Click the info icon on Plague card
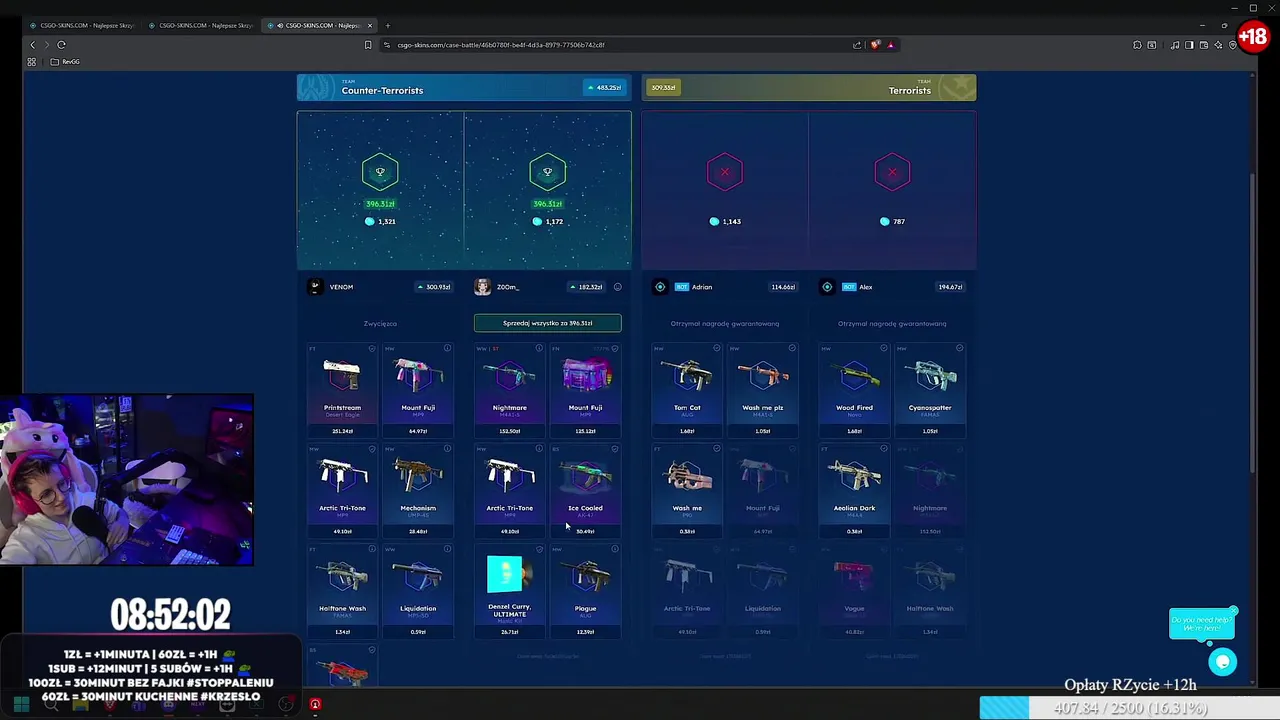Screen dimensions: 1280x720 click(615, 549)
